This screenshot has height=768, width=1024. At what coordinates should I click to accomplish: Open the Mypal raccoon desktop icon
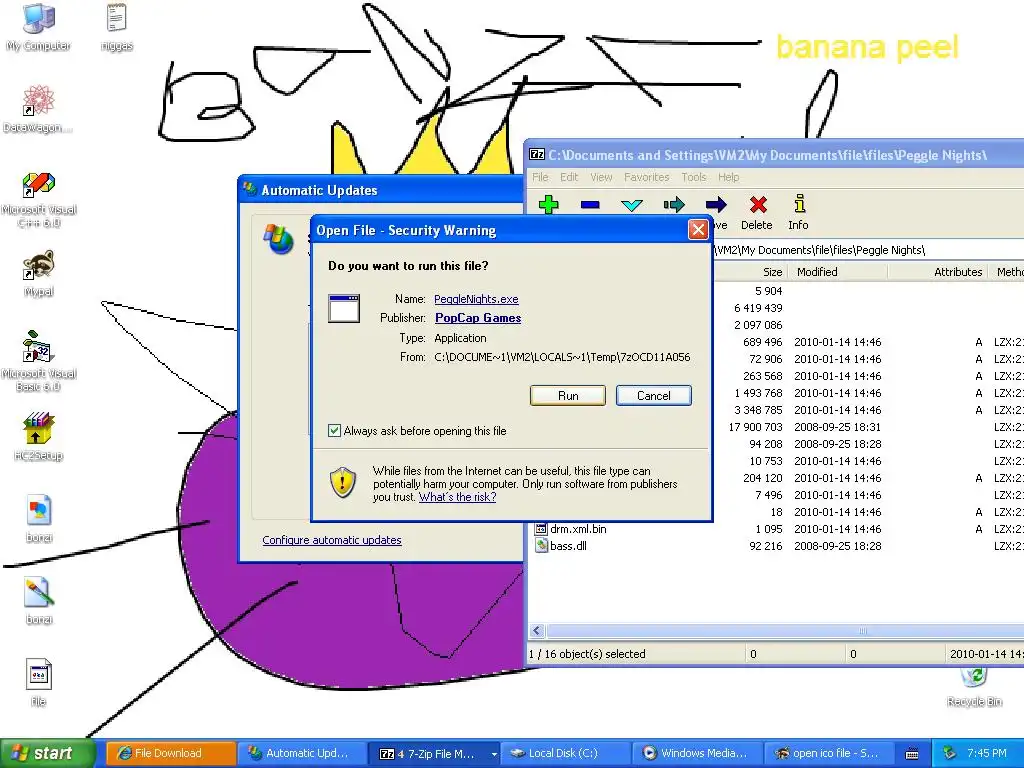[38, 266]
